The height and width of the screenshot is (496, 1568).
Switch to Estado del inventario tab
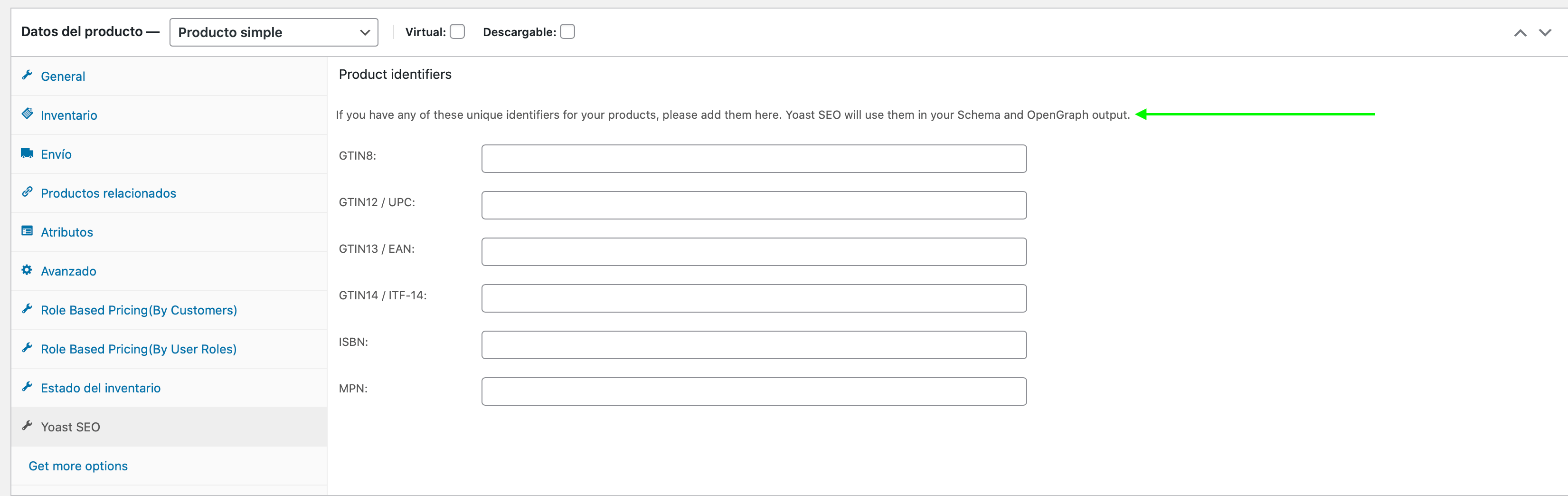[x=169, y=388]
